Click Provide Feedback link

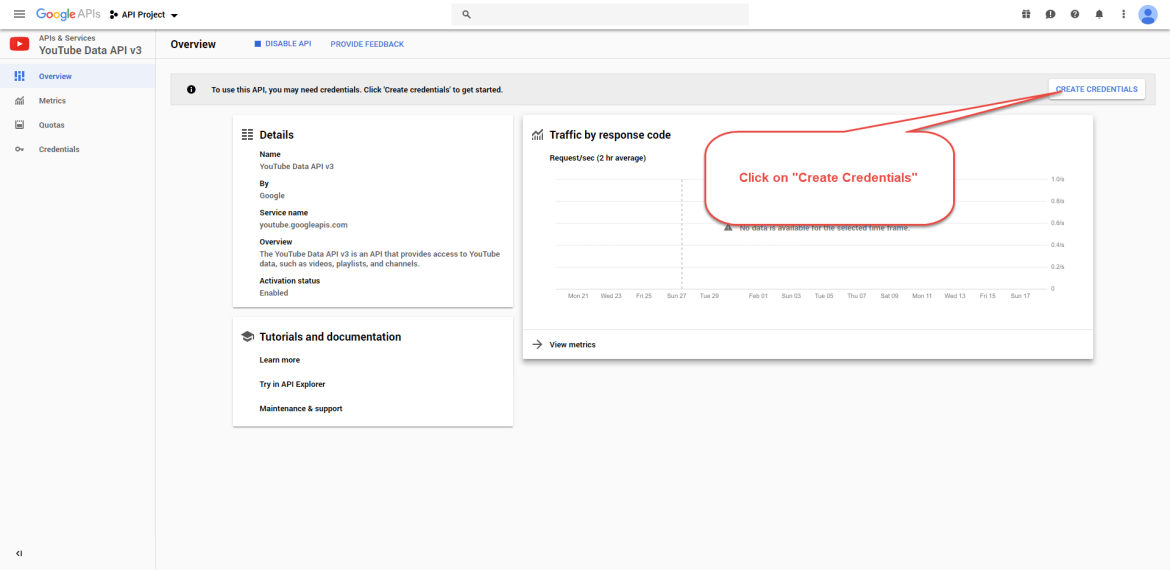[x=367, y=44]
